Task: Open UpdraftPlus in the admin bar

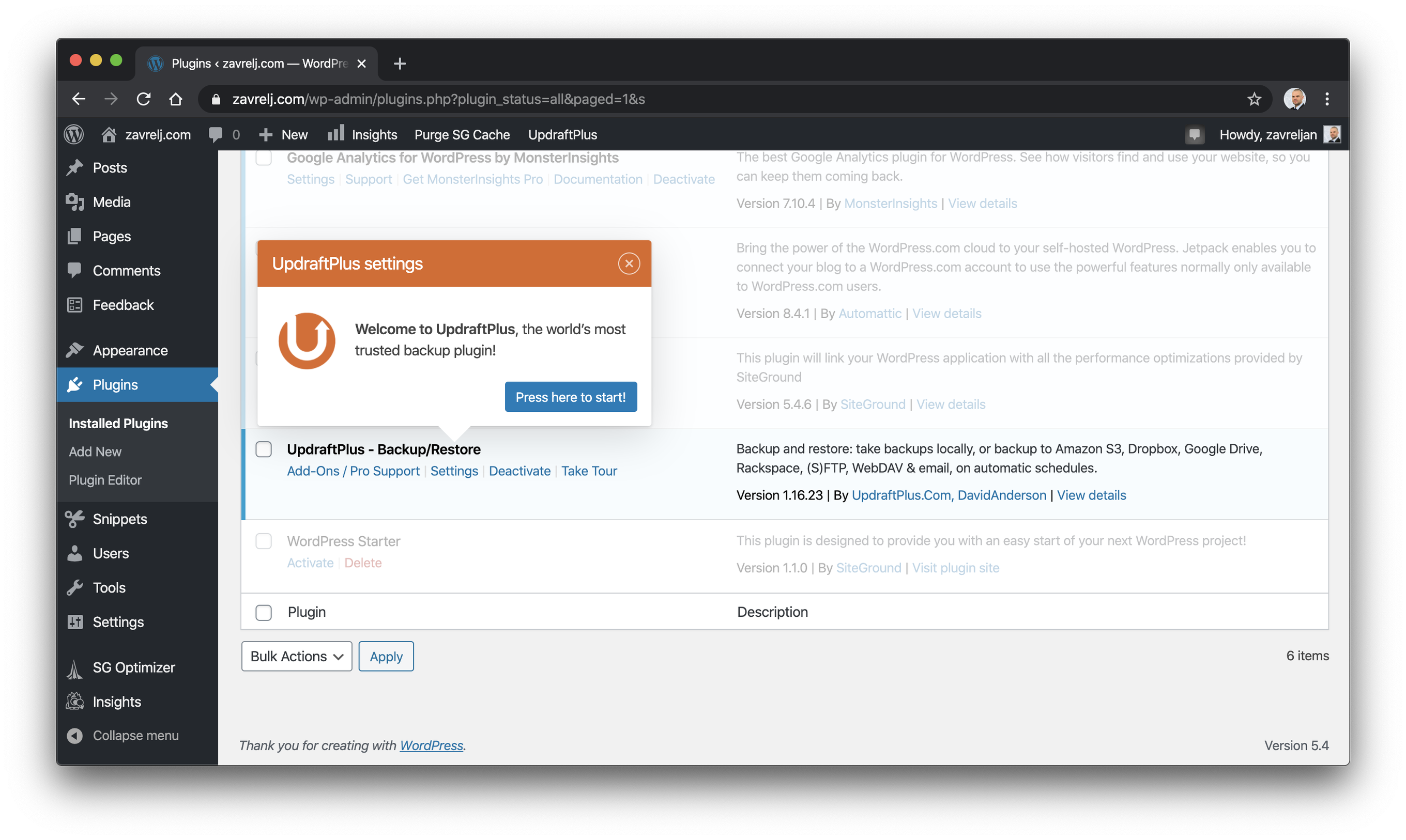Action: [562, 135]
